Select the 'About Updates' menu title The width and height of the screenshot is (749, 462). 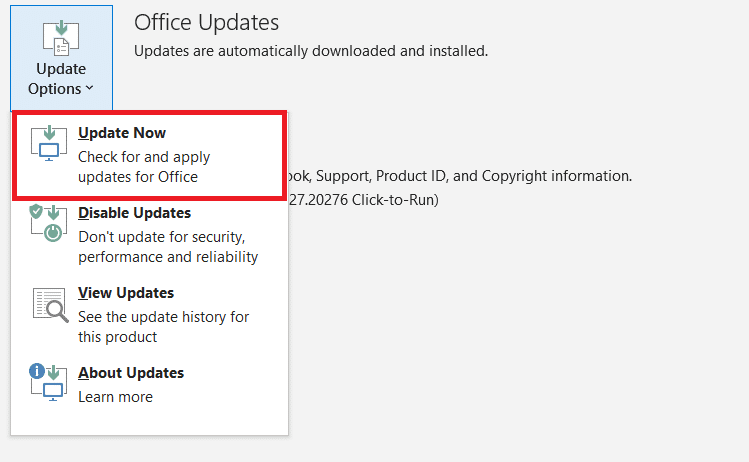point(131,373)
